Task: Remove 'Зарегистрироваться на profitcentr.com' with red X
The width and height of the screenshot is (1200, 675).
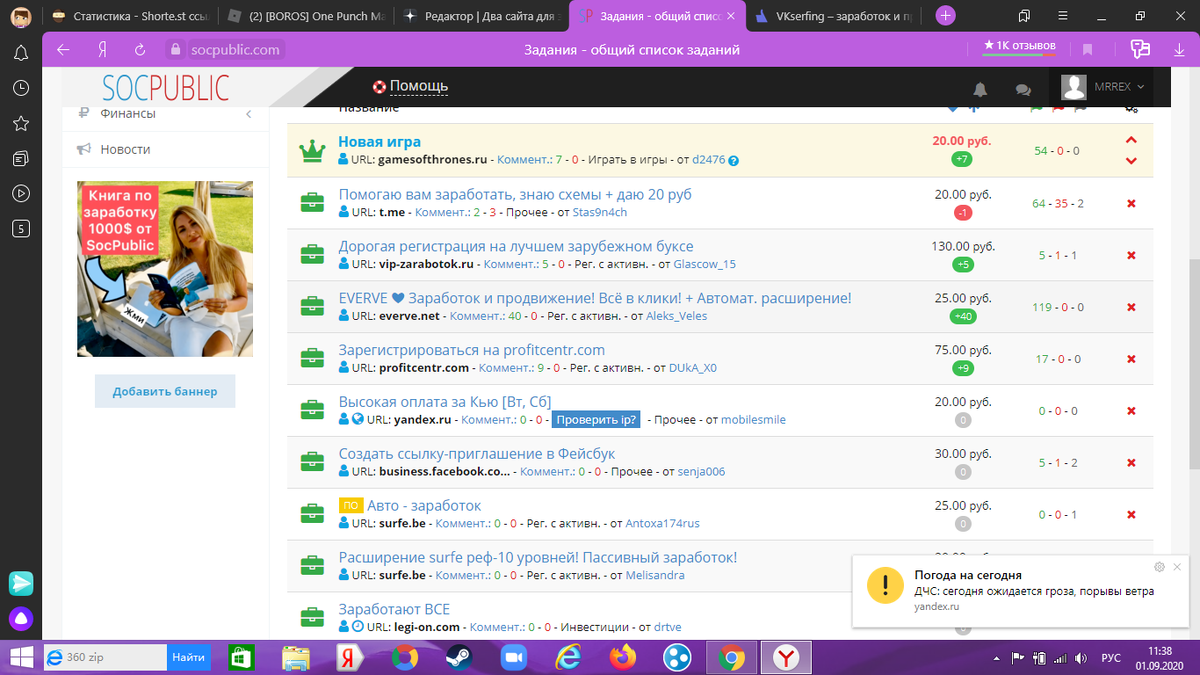Action: pyautogui.click(x=1131, y=359)
